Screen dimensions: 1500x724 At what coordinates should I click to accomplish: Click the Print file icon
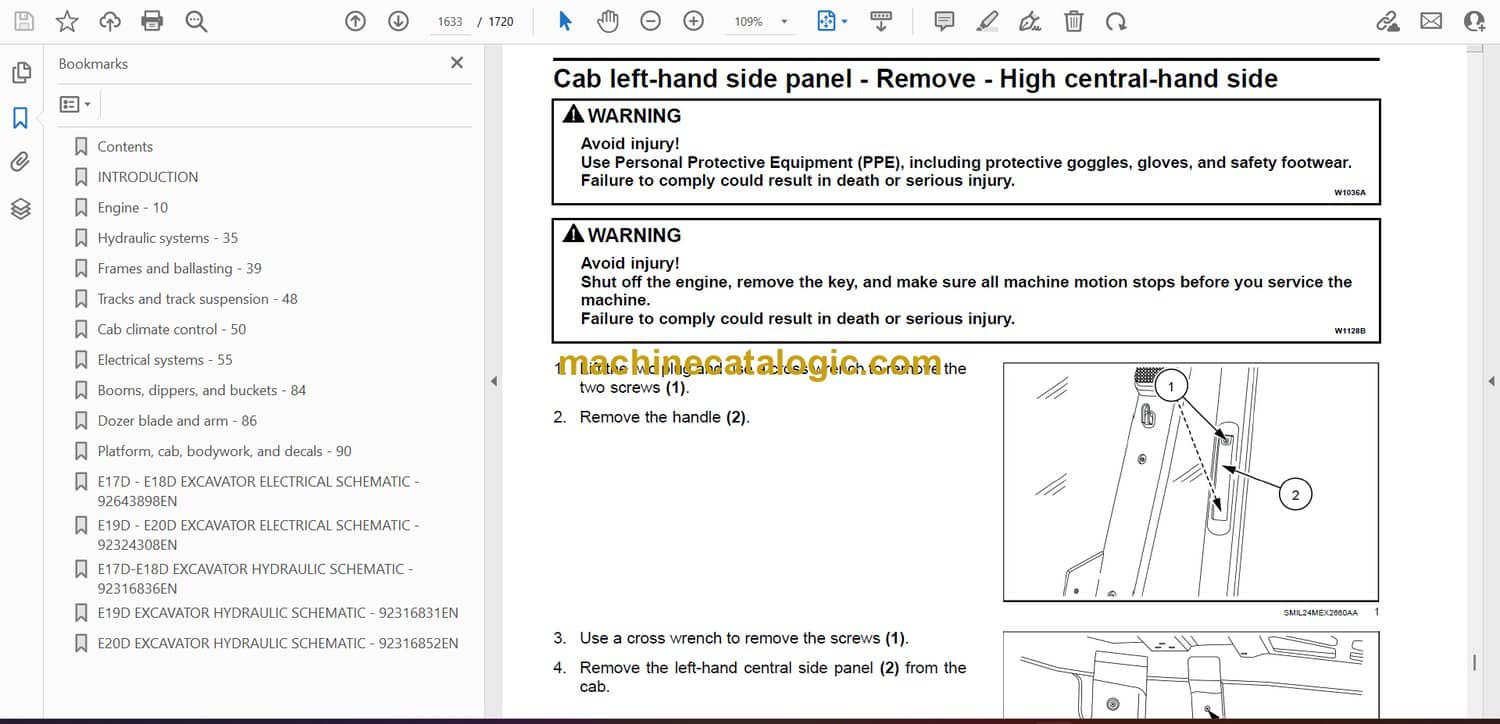pos(152,21)
